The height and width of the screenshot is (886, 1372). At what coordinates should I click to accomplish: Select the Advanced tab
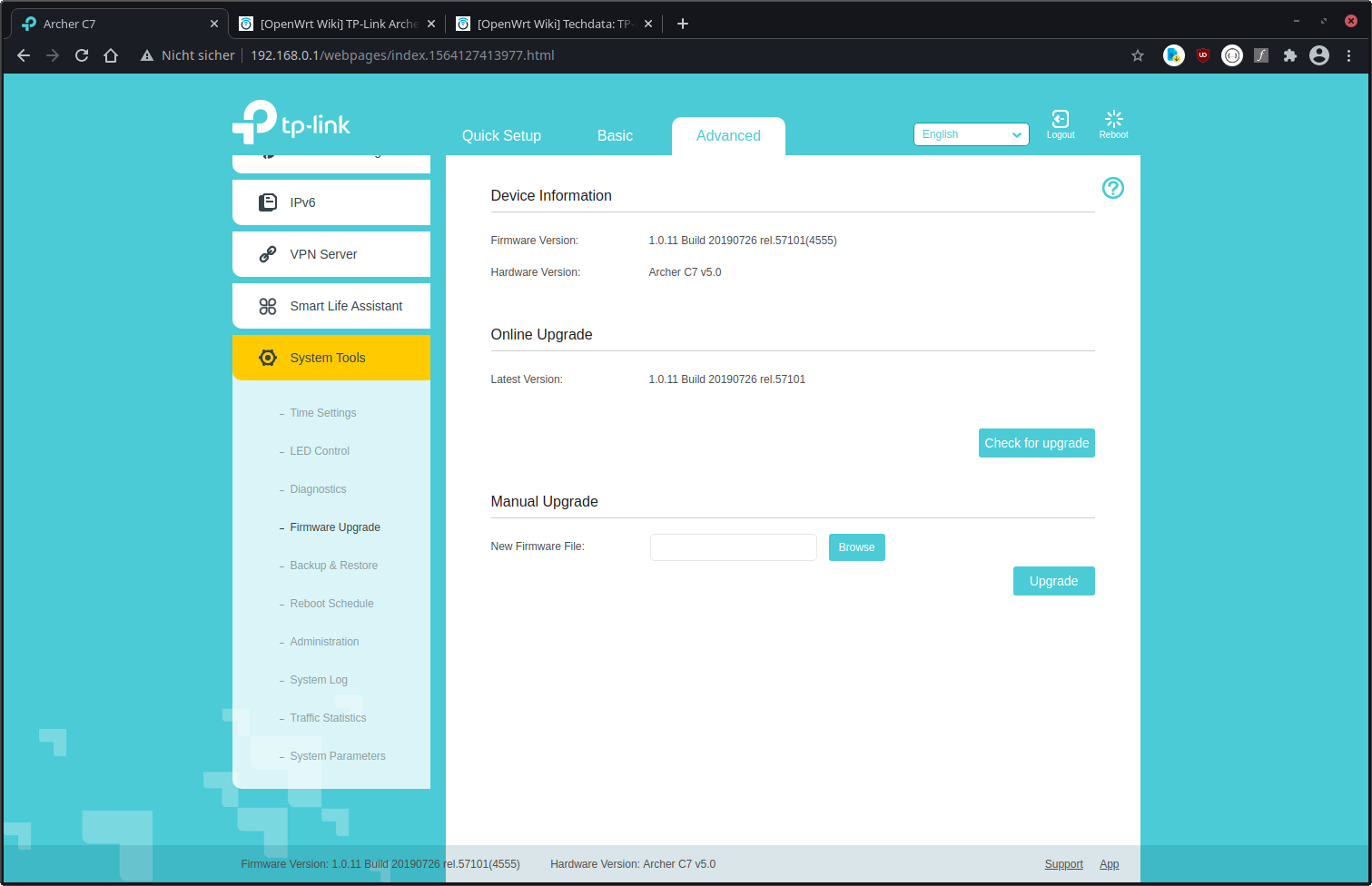click(728, 136)
